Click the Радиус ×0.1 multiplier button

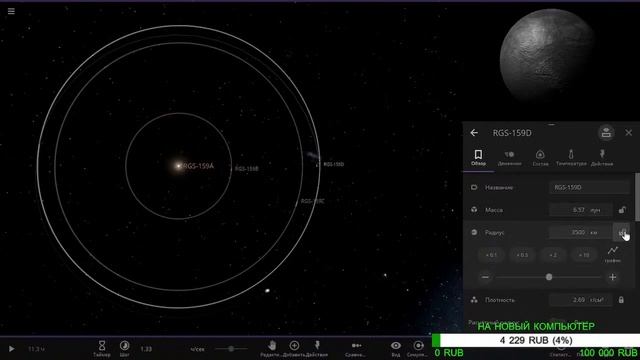tap(491, 255)
